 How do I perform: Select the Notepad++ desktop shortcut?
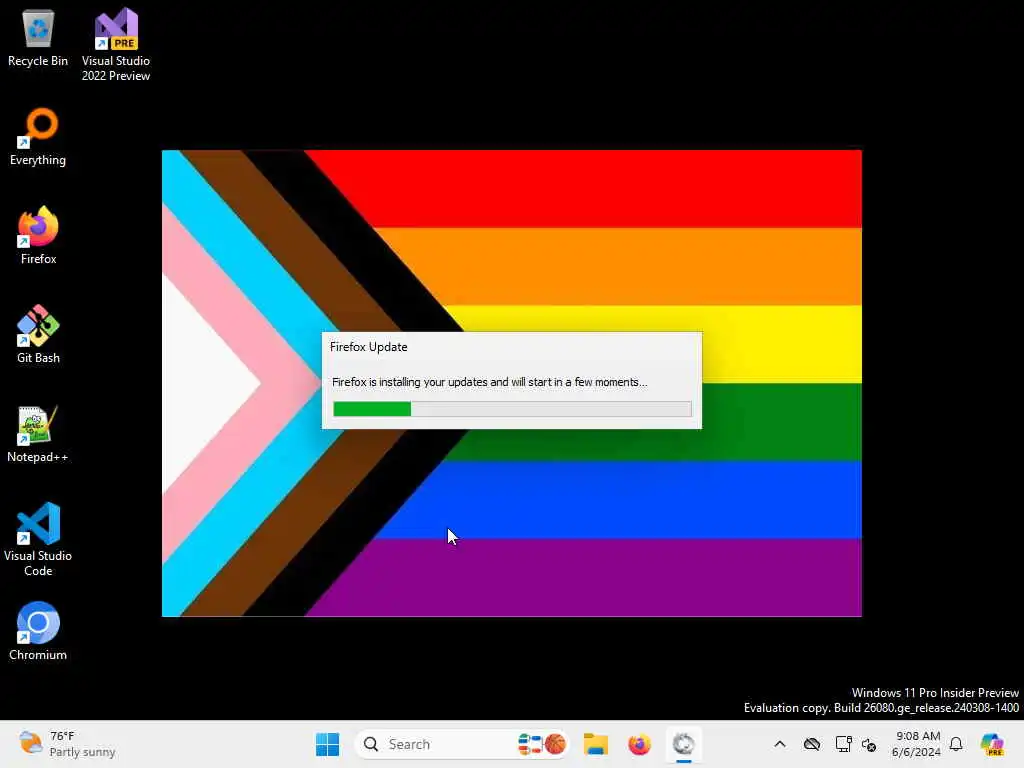(x=38, y=434)
